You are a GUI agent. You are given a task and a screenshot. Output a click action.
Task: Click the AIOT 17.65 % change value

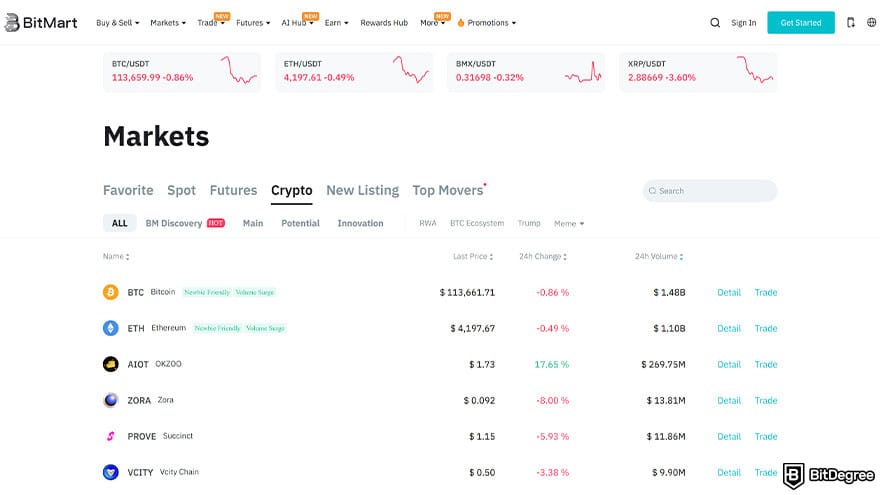(552, 364)
